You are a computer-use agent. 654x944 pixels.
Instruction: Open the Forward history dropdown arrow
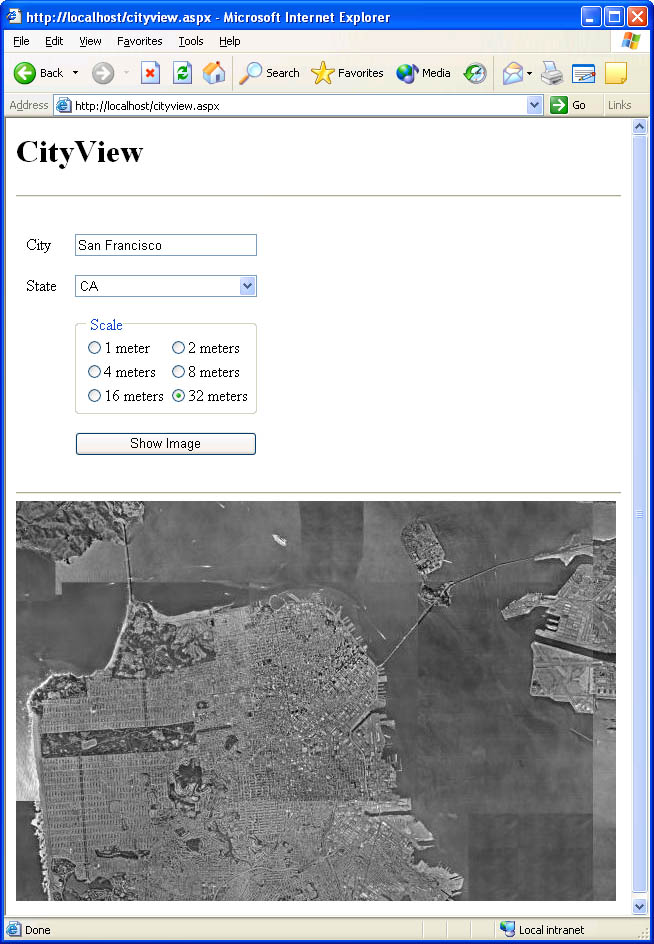[x=126, y=73]
